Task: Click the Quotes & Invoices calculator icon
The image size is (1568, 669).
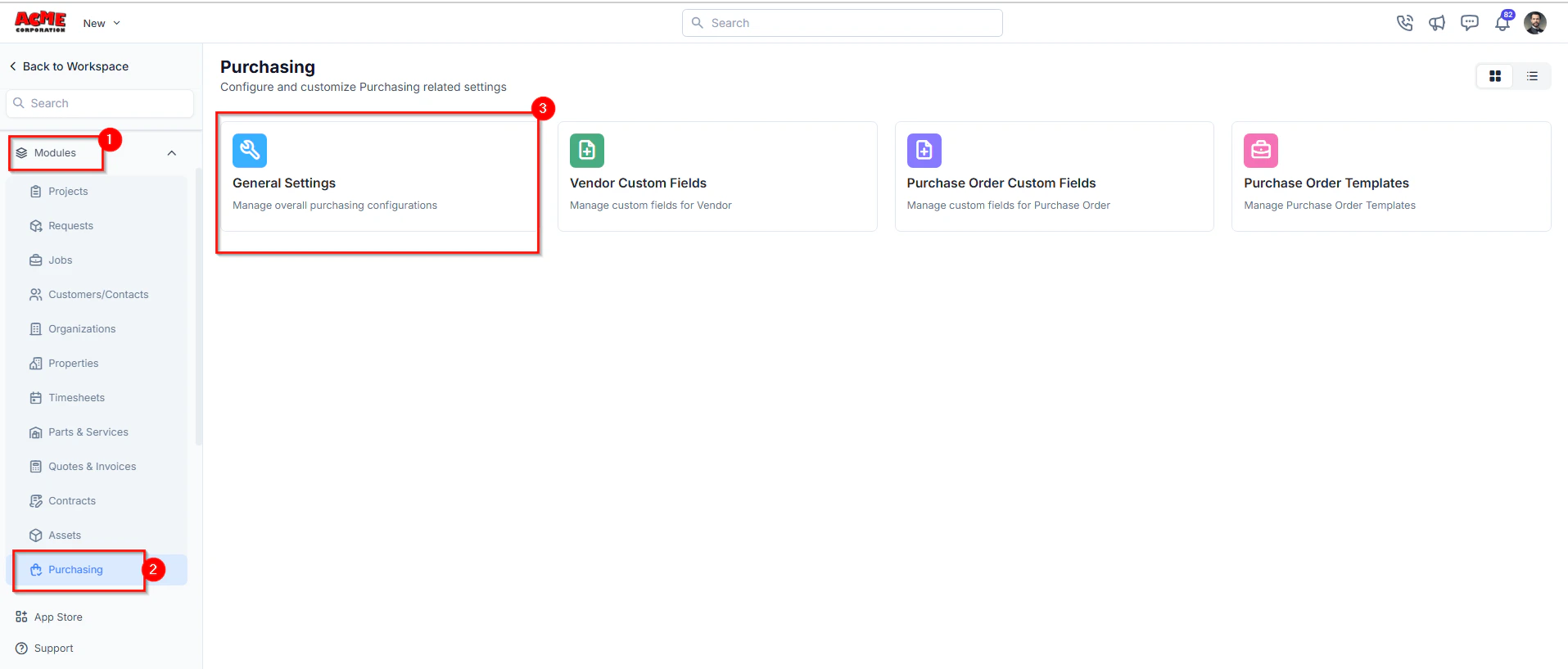Action: [36, 467]
